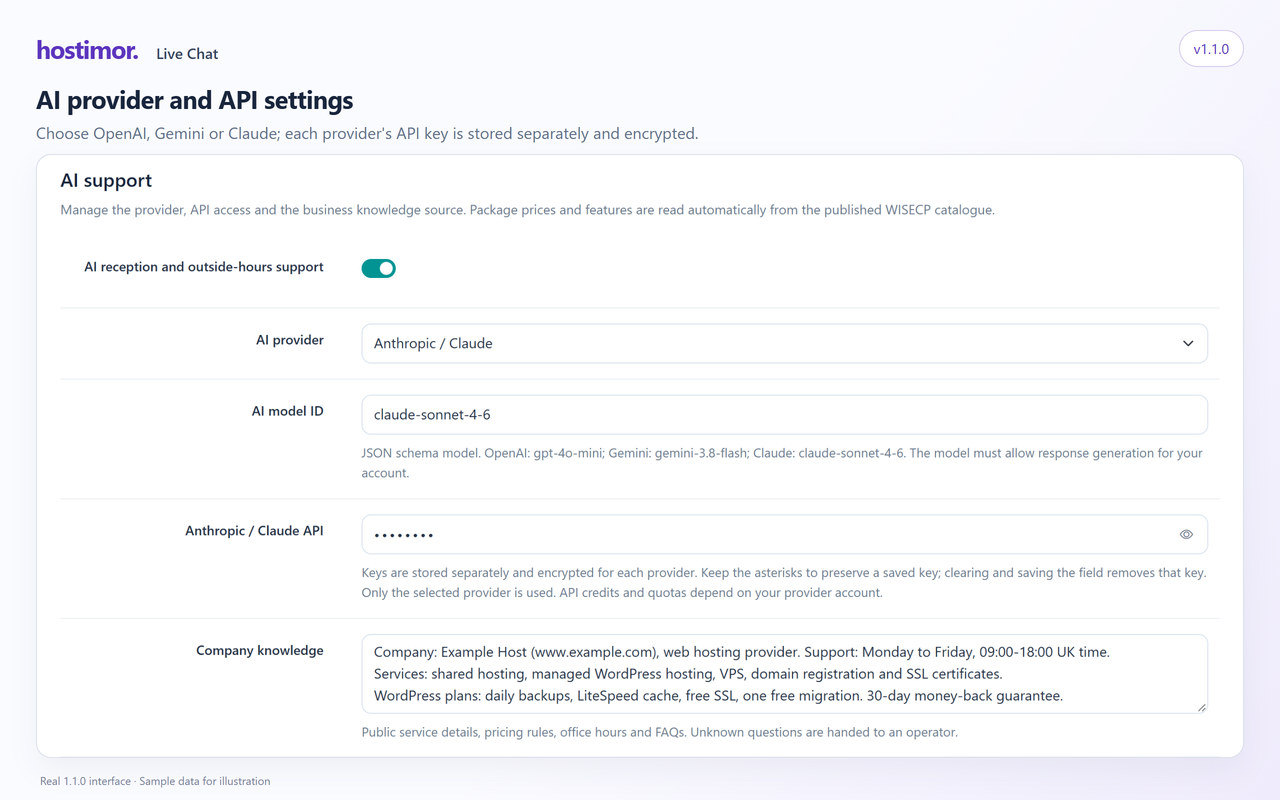Screen dimensions: 1280x800
Task: Click the 'AI reception and outside-hours support' label
Action: pyautogui.click(x=204, y=267)
